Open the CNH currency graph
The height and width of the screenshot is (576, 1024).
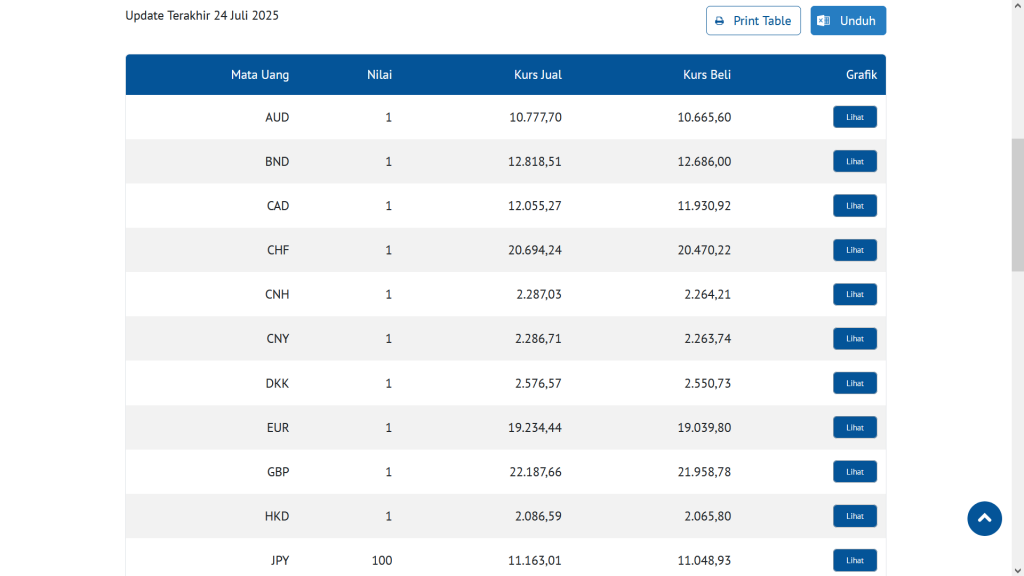(x=854, y=294)
